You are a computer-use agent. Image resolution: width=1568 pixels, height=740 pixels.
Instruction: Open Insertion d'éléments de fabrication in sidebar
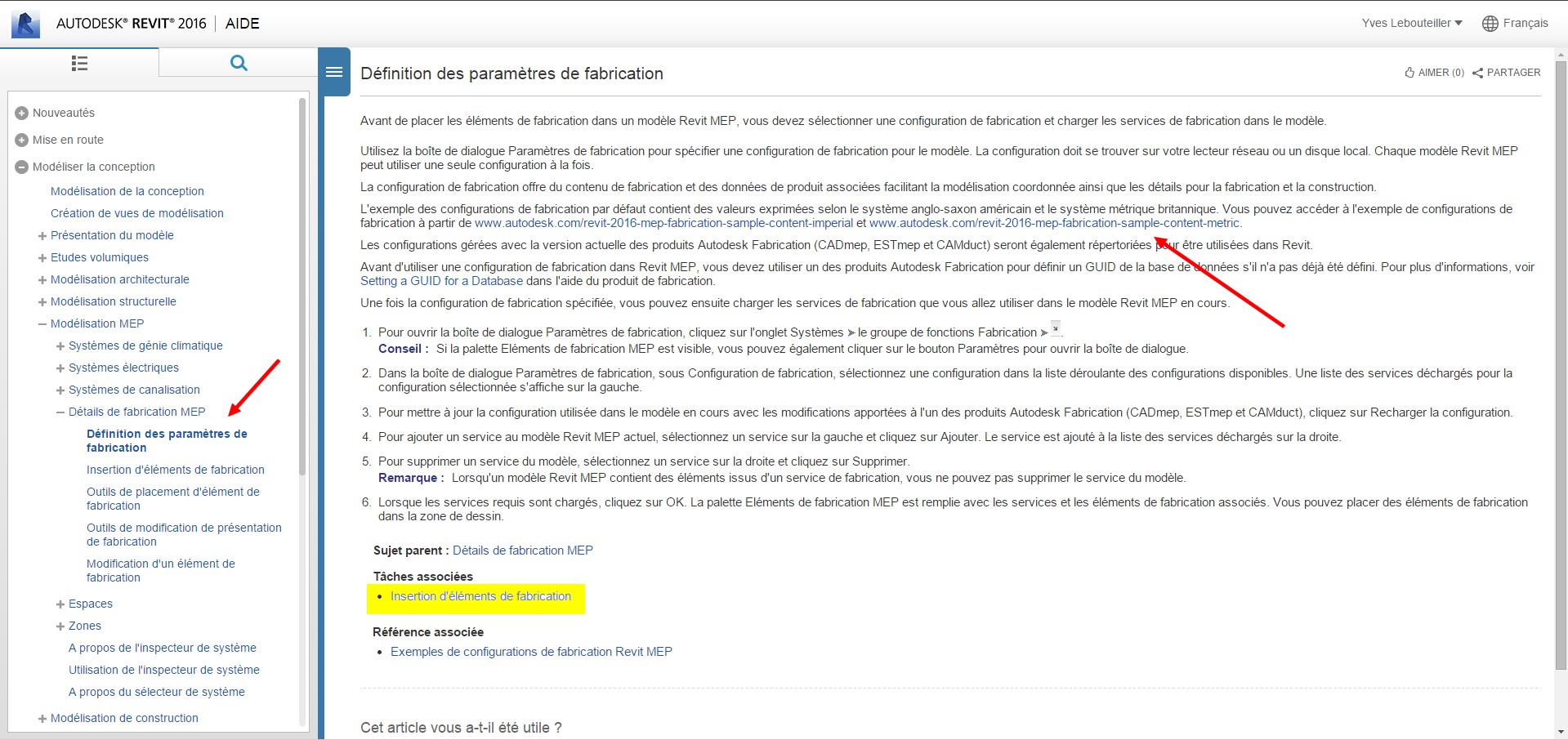[x=175, y=470]
